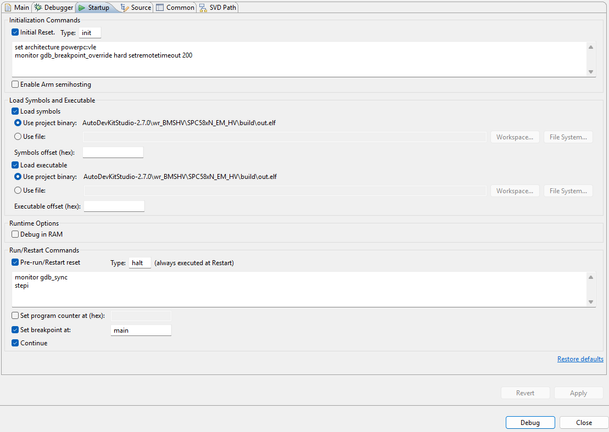Click the Debugger tab bug icon

coord(38,7)
